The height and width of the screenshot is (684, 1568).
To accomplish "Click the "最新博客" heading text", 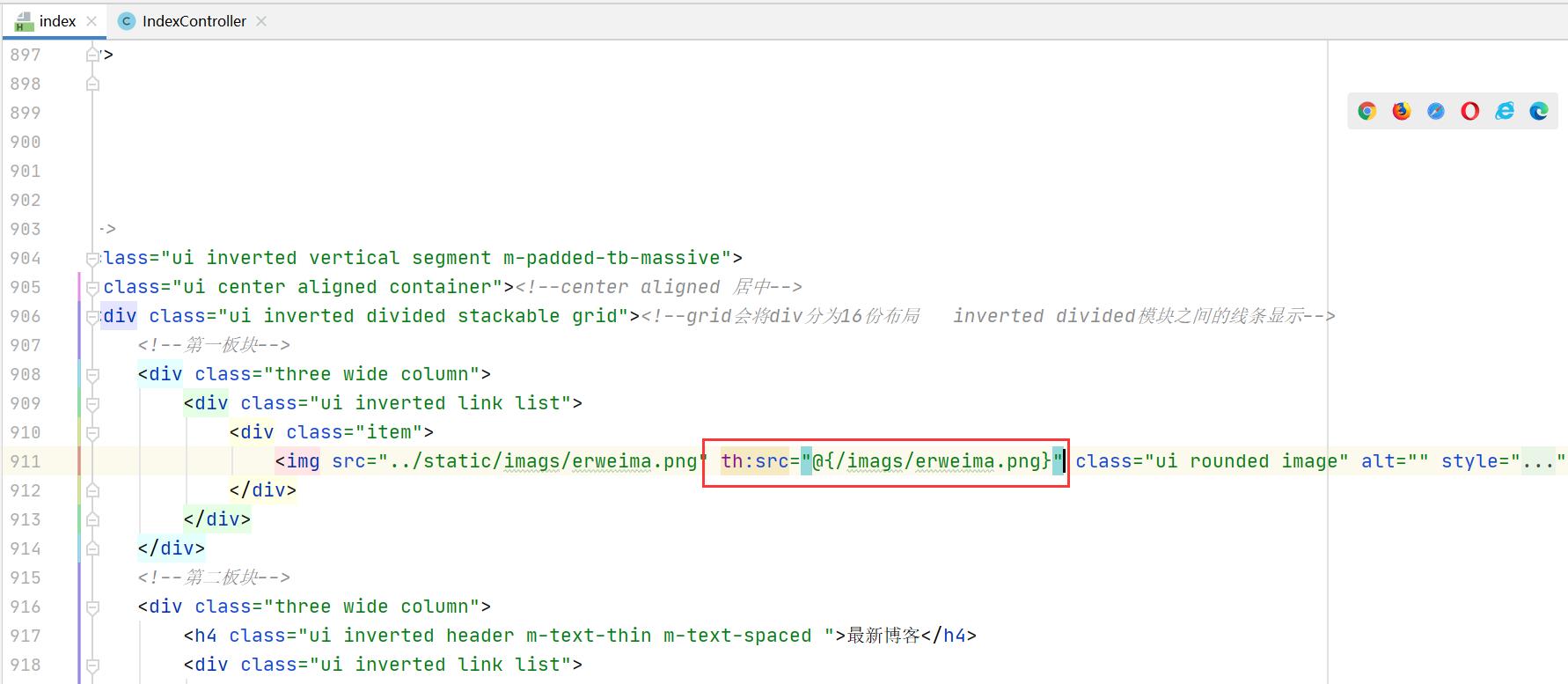I will 883,636.
